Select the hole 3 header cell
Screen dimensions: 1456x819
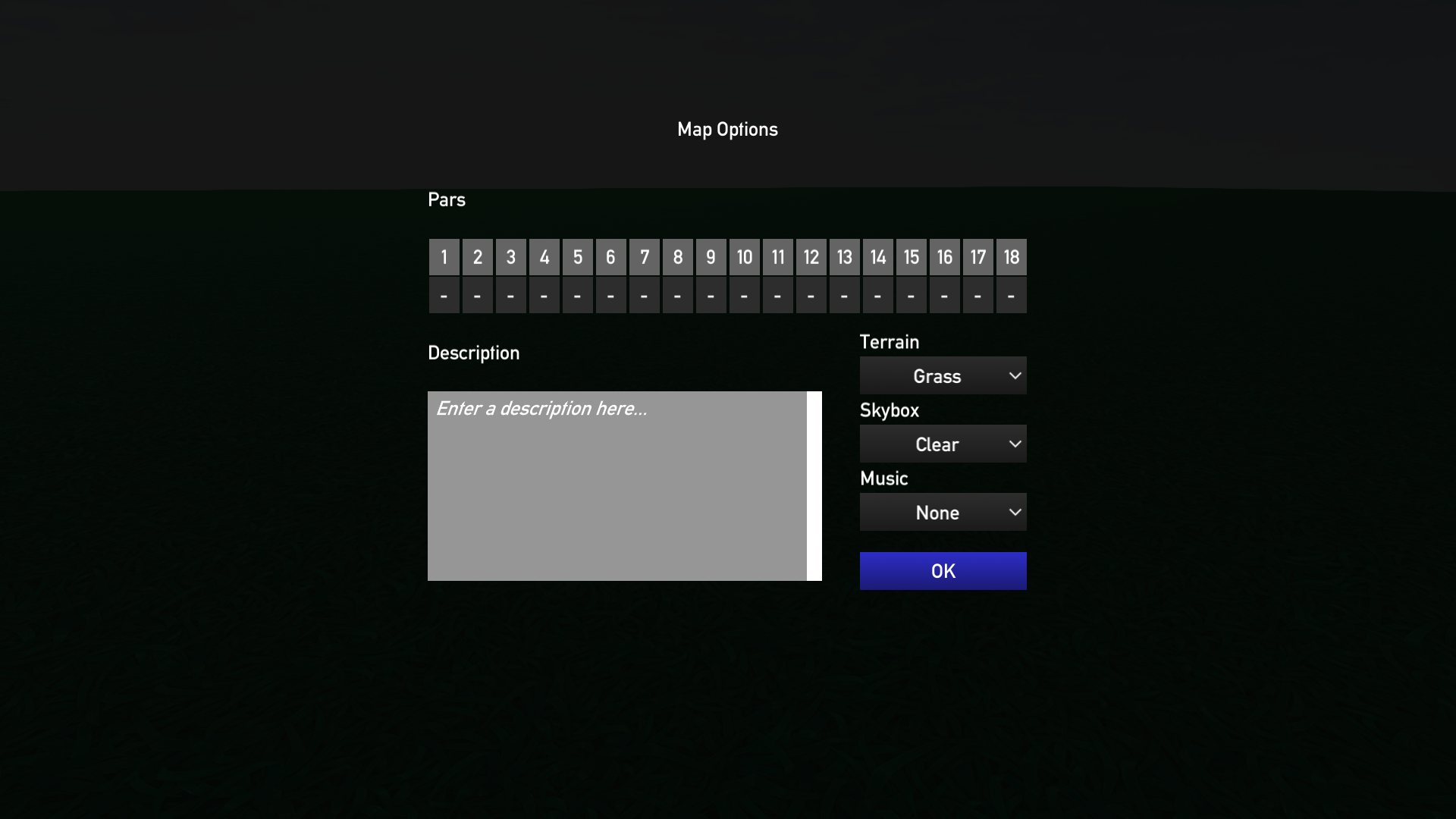[x=511, y=257]
